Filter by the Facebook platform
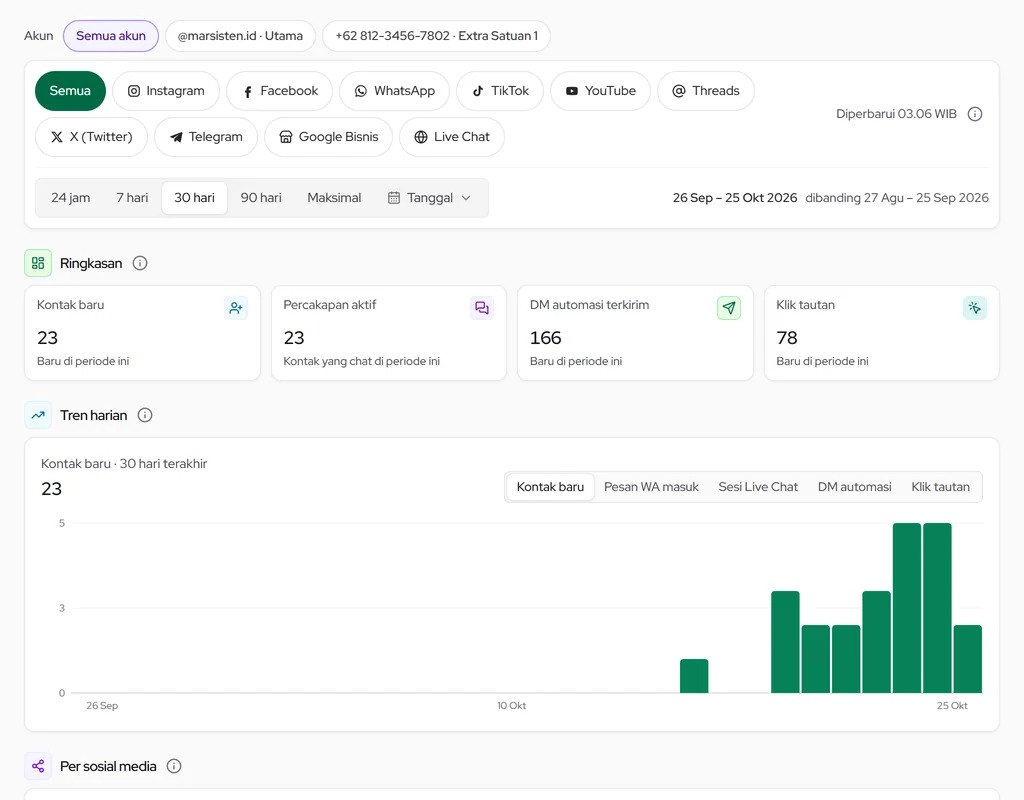Screen dimensions: 1024x800 (280, 91)
